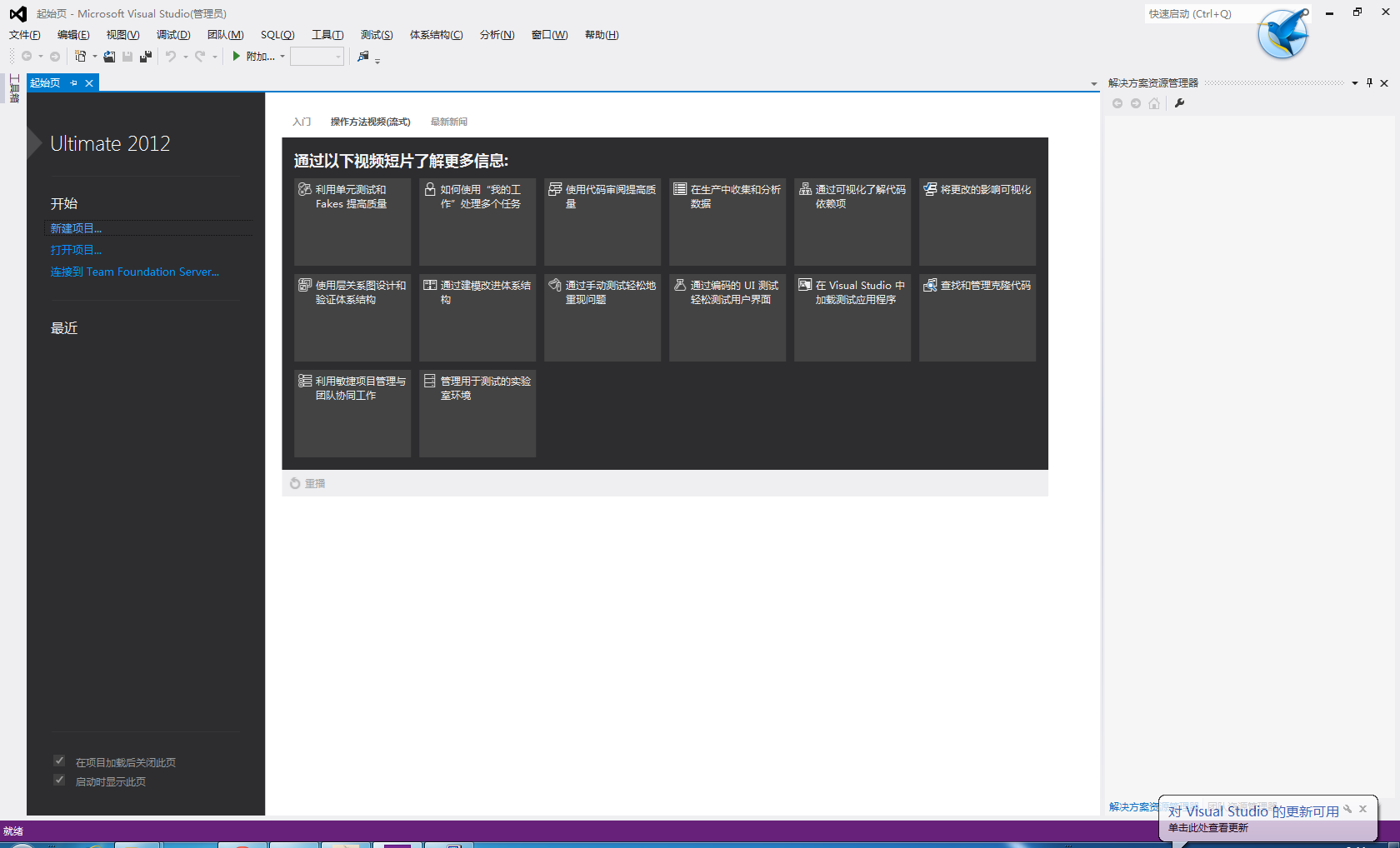The width and height of the screenshot is (1400, 848).
Task: Start debugging with the green 附加 button
Action: point(253,57)
